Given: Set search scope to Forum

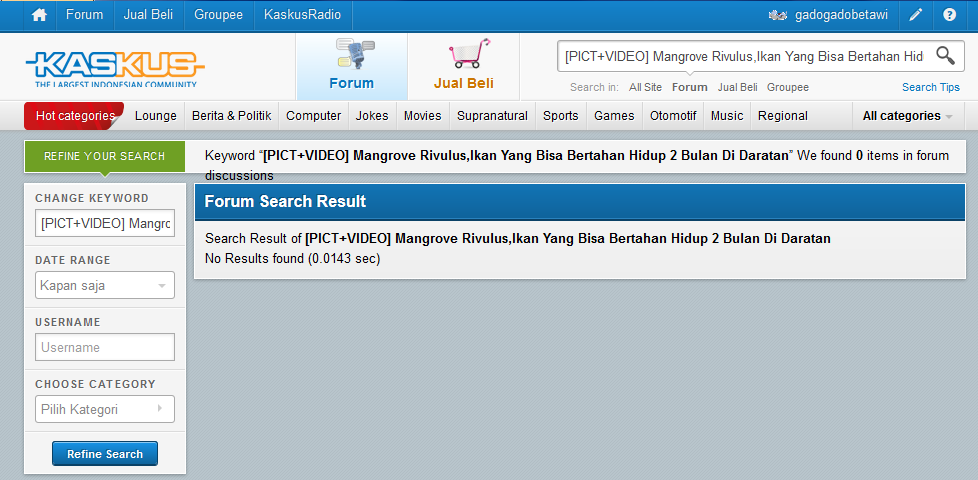Looking at the screenshot, I should tap(689, 87).
